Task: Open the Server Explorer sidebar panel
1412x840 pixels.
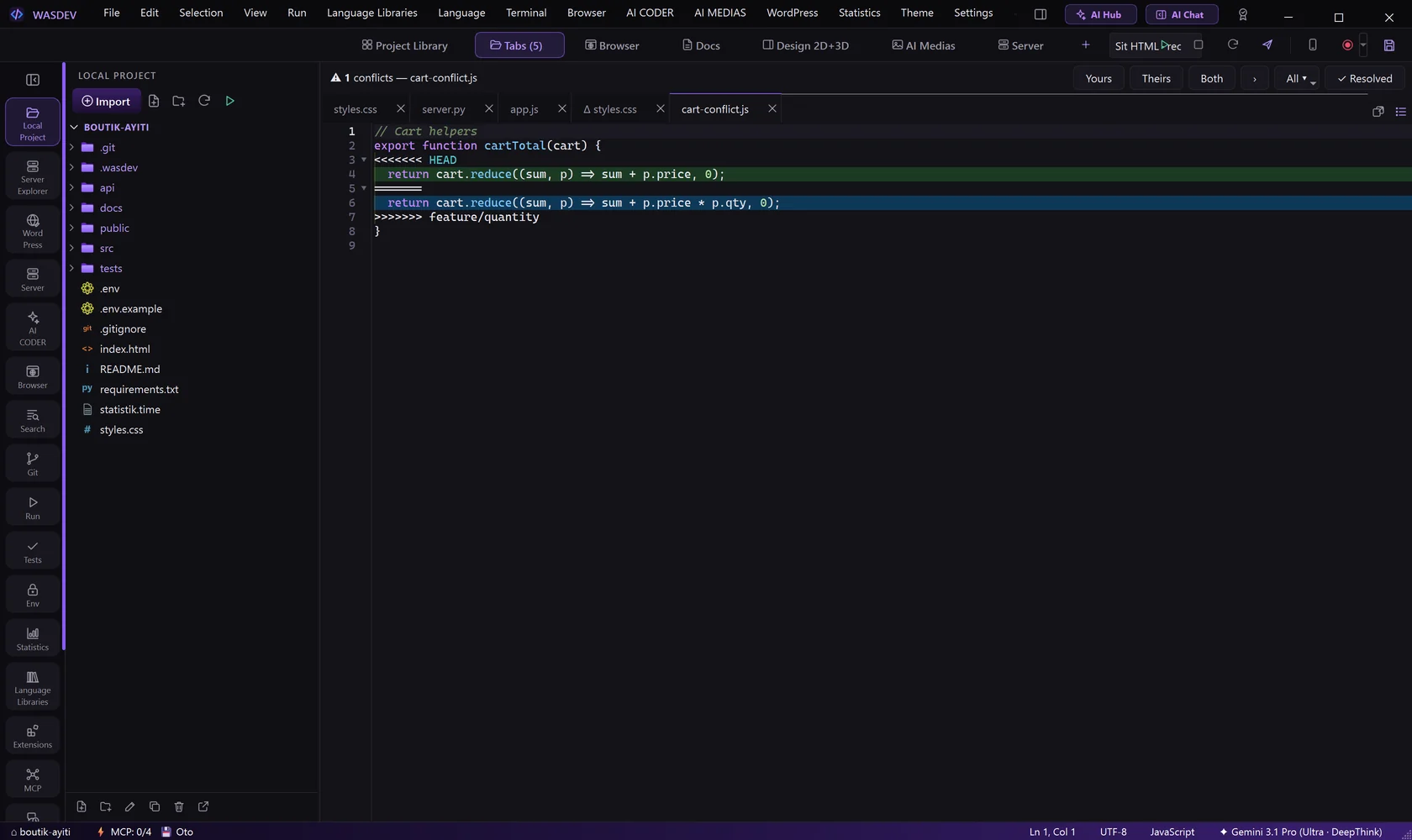Action: pos(33,176)
